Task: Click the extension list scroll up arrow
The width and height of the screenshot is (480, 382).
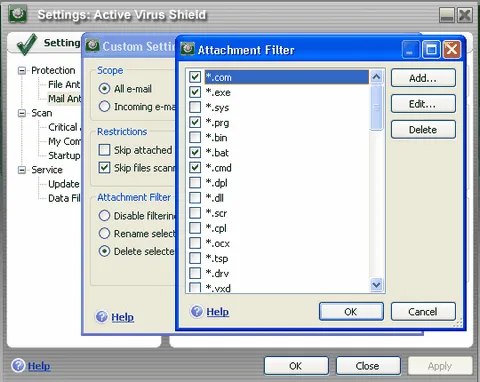Action: pyautogui.click(x=376, y=77)
